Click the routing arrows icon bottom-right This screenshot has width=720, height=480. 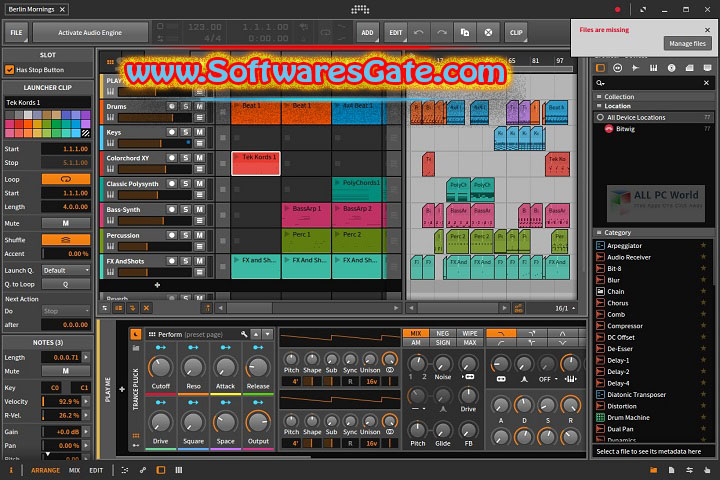click(x=689, y=470)
